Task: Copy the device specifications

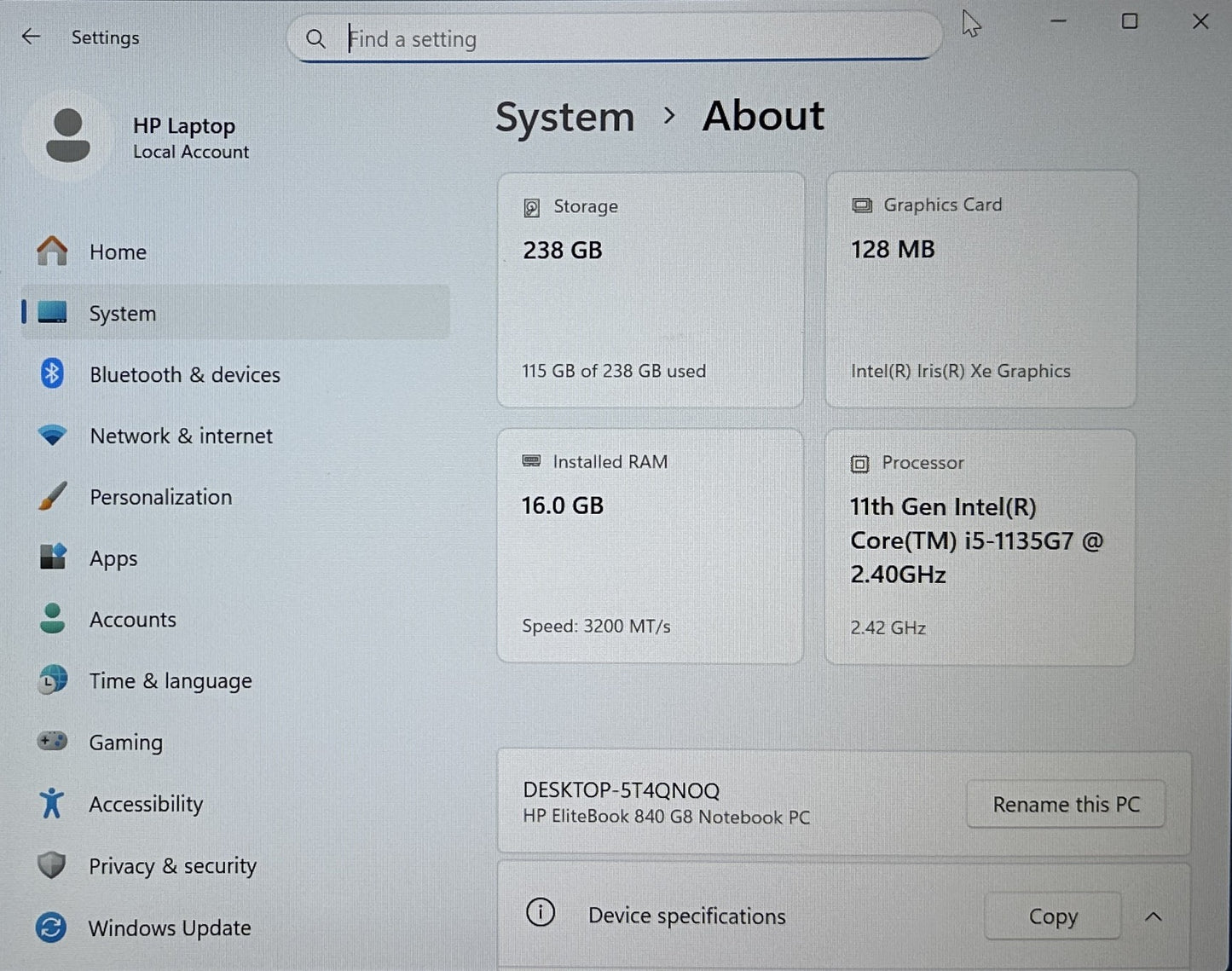Action: click(1052, 916)
